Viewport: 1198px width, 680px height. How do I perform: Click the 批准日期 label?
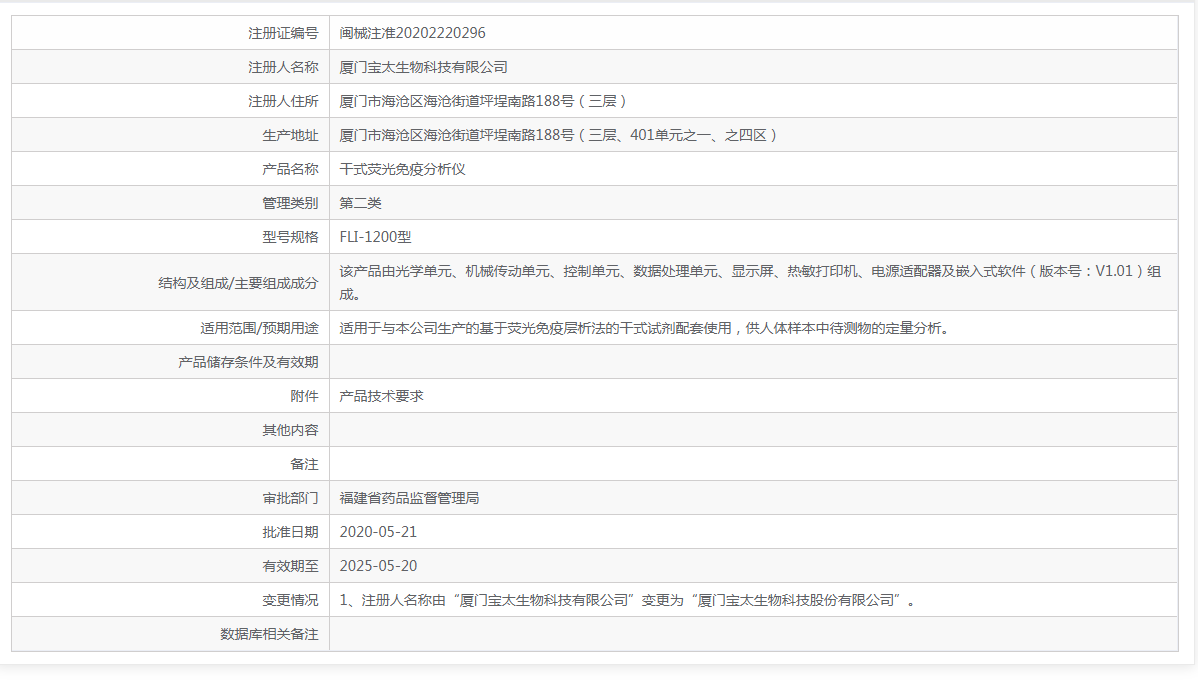click(290, 532)
